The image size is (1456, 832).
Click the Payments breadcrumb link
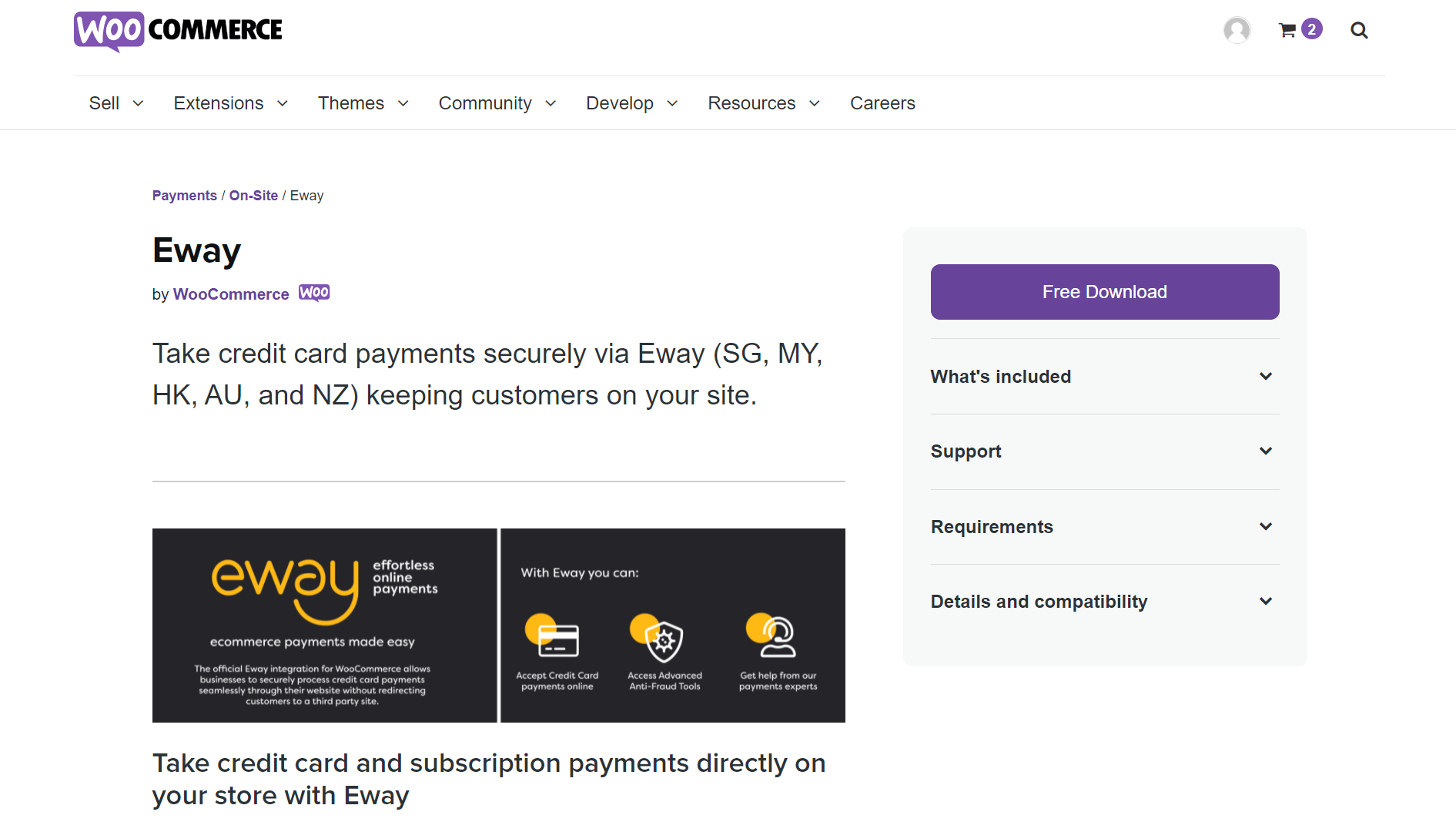[x=185, y=196]
